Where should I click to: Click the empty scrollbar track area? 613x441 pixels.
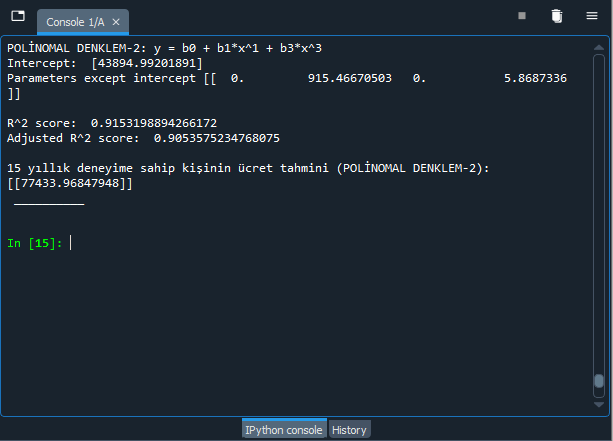[x=599, y=213]
